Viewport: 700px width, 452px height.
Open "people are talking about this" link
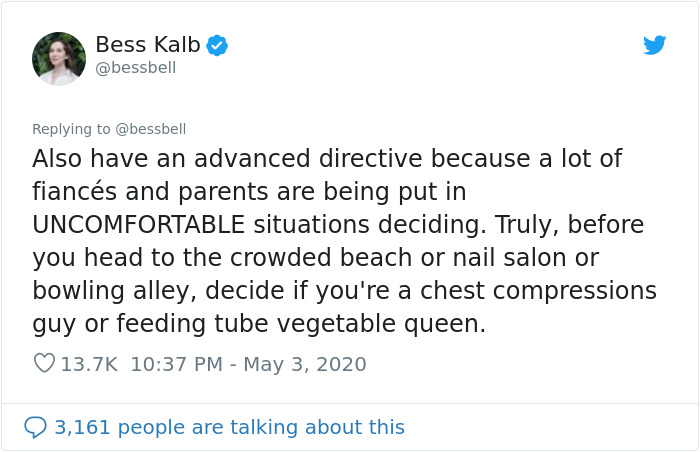coord(269,427)
